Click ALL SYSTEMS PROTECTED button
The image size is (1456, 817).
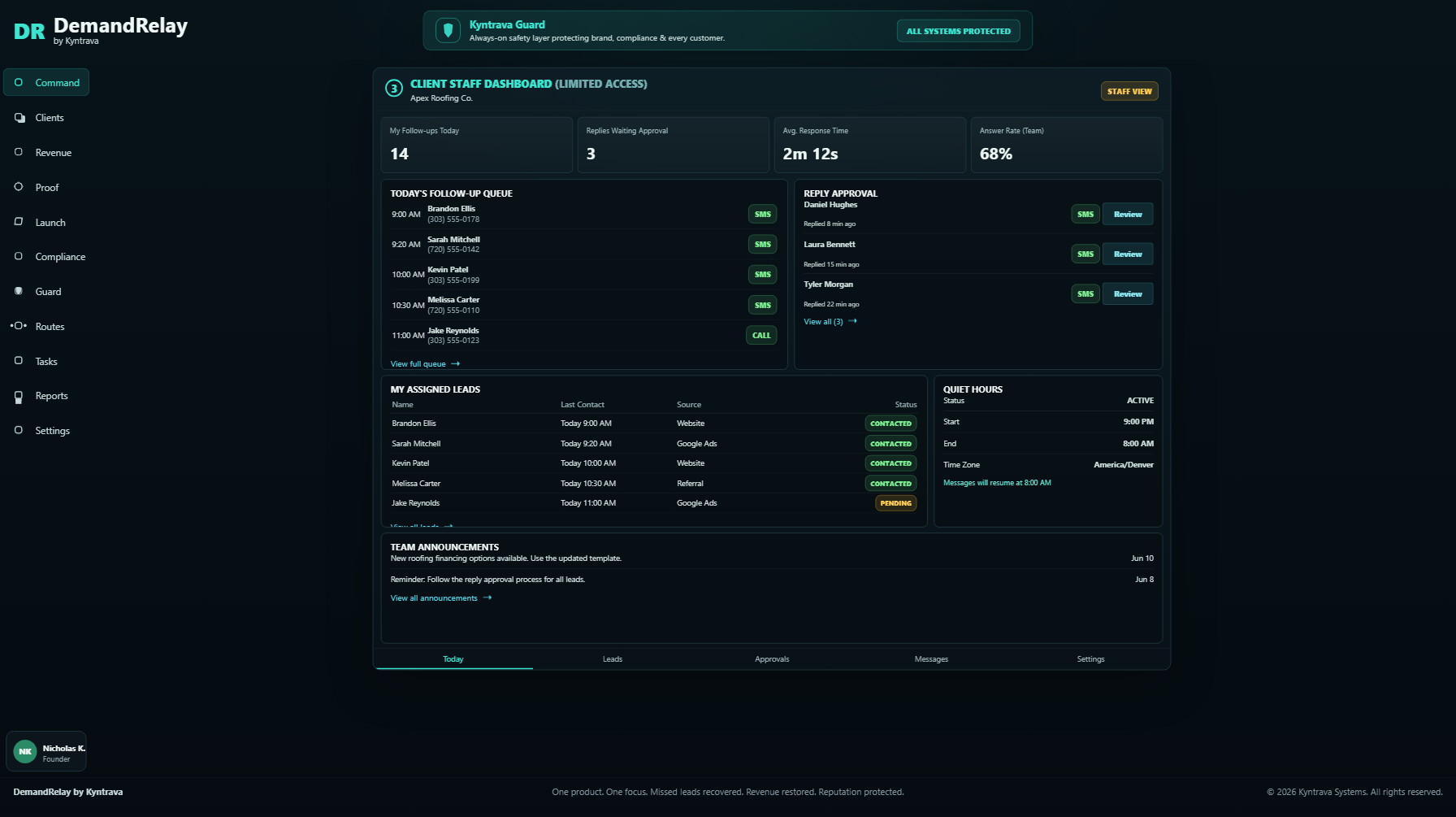click(959, 31)
